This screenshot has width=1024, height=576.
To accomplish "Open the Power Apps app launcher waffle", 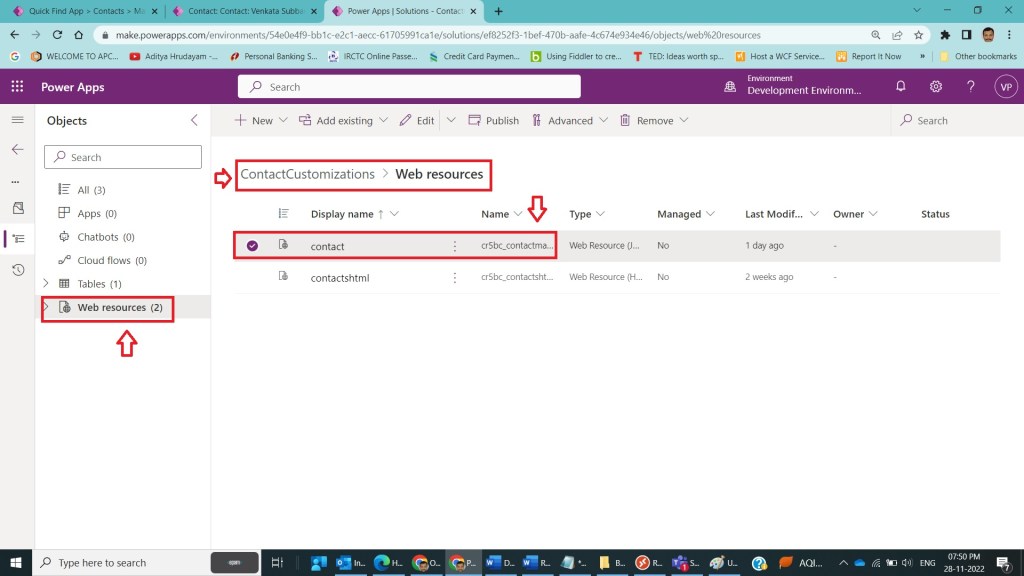I will [x=16, y=87].
